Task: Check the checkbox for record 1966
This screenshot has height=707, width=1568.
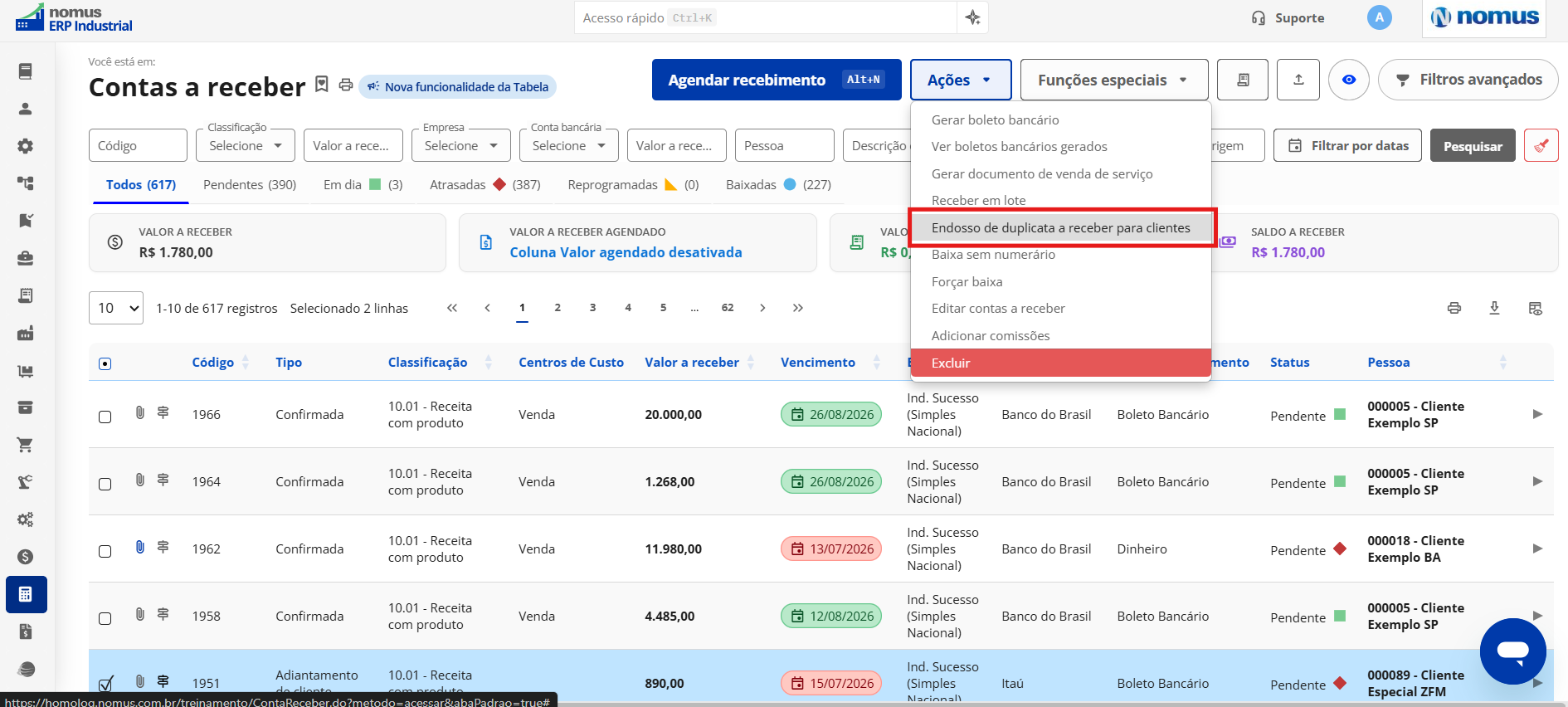Action: pos(105,417)
